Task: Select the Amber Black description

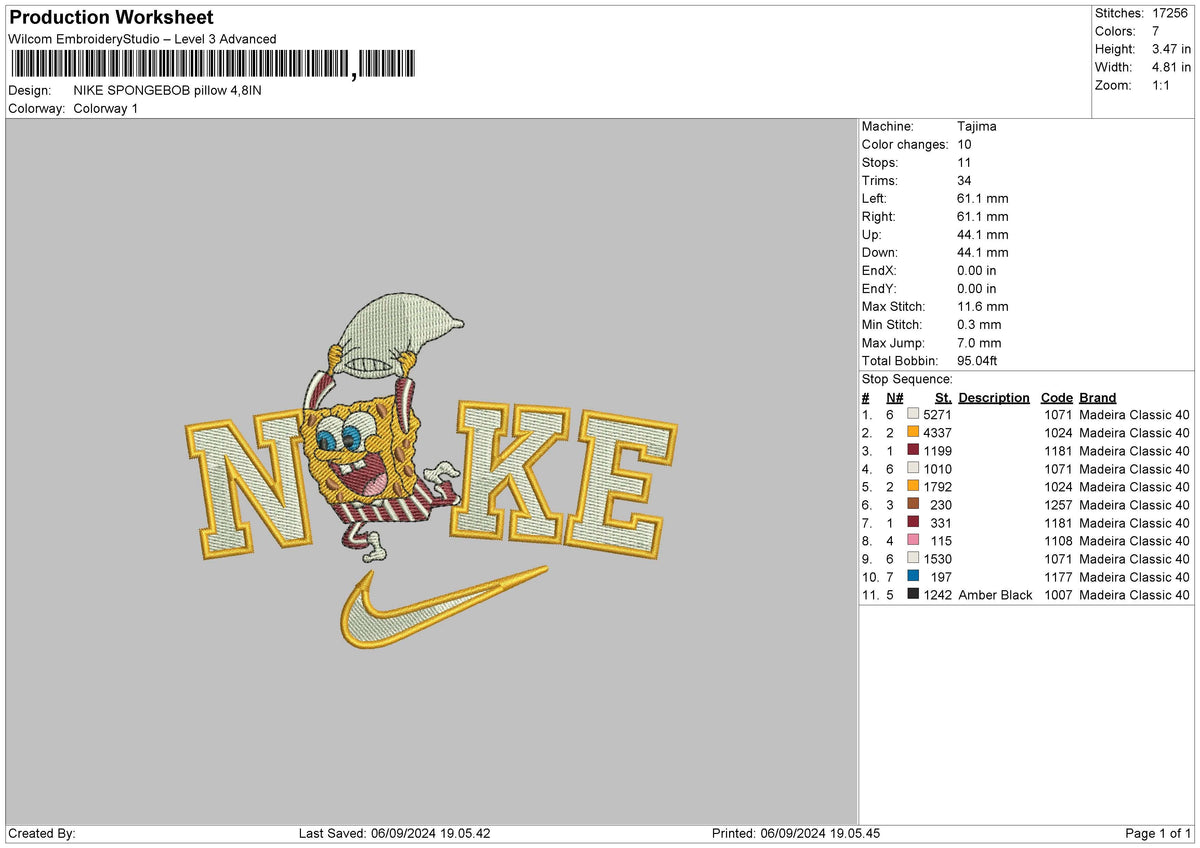Action: [994, 595]
